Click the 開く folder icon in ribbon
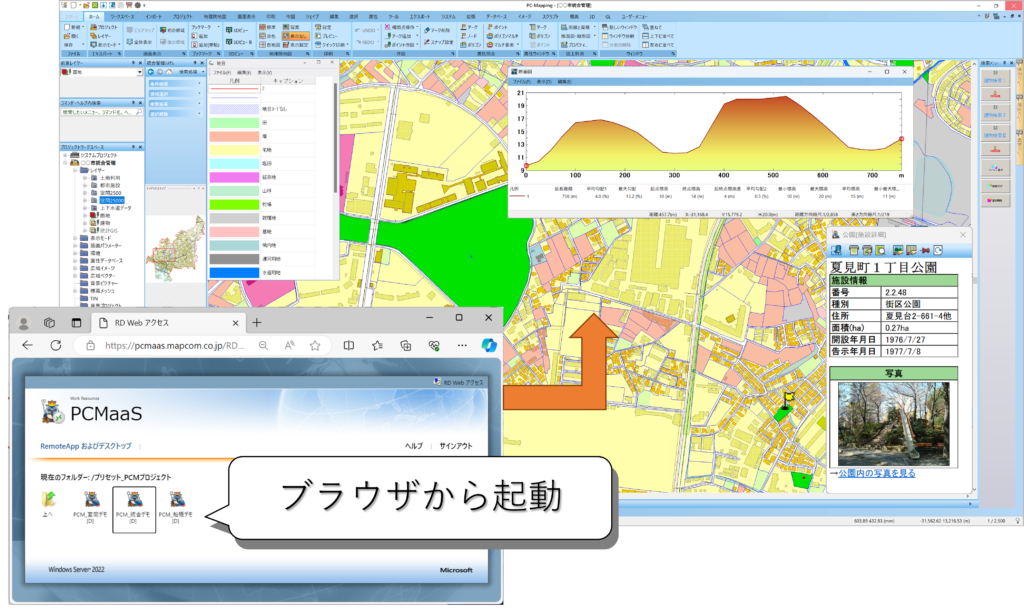Image resolution: width=1024 pixels, height=610 pixels. pos(67,37)
